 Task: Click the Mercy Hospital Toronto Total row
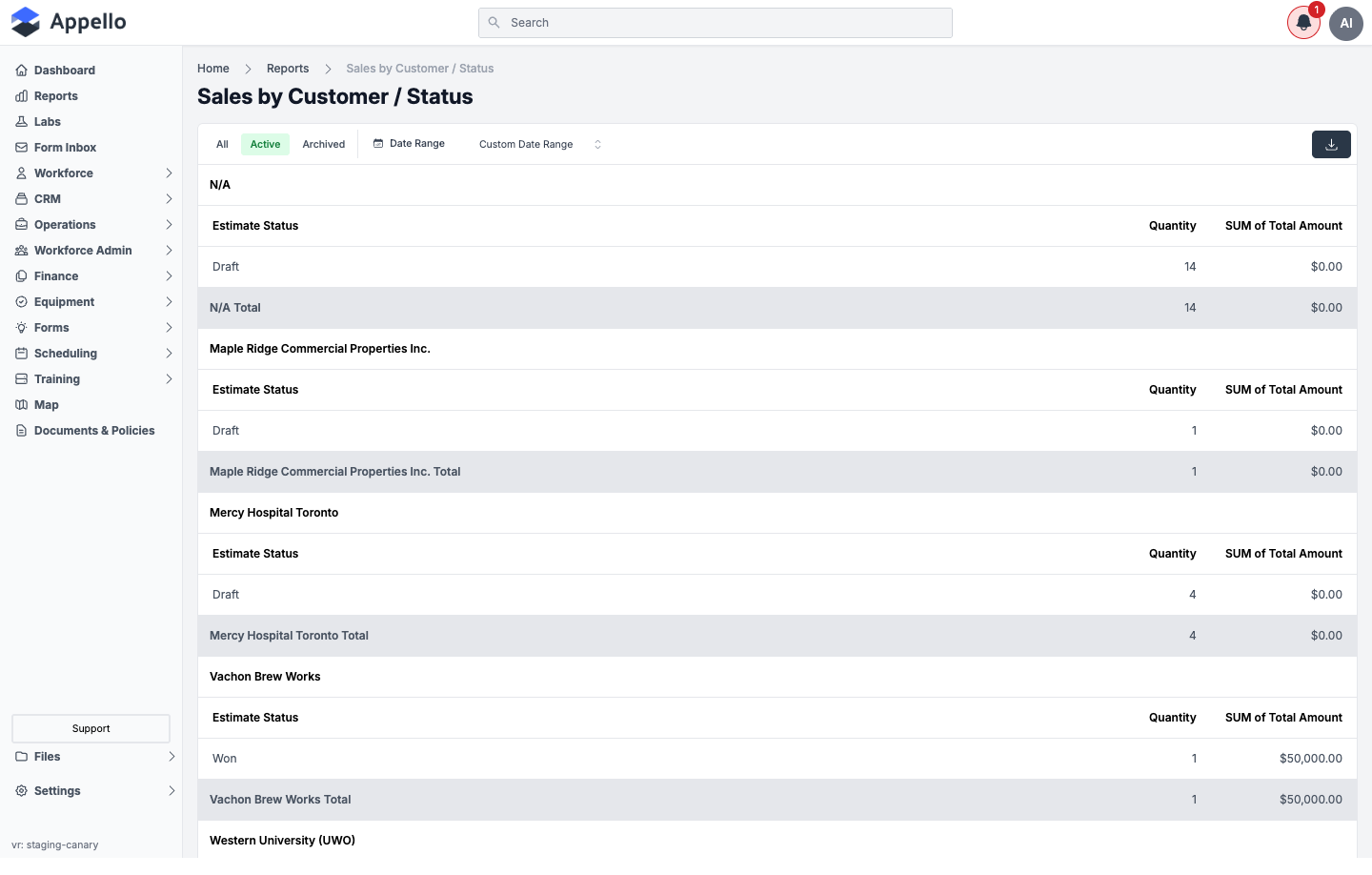[777, 636]
